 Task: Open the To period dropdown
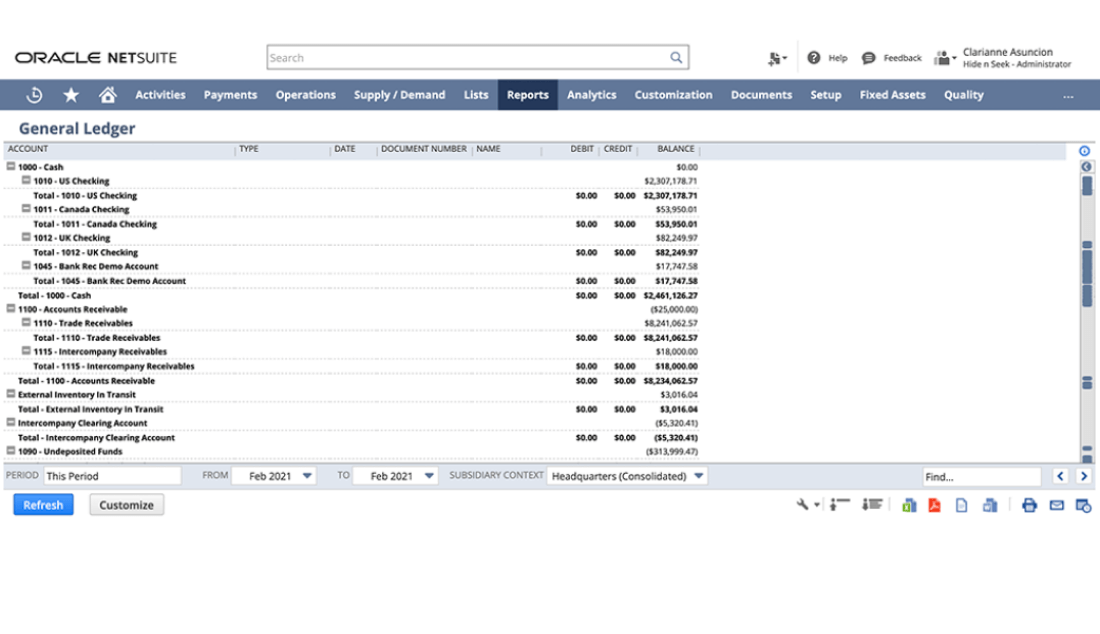tap(428, 476)
